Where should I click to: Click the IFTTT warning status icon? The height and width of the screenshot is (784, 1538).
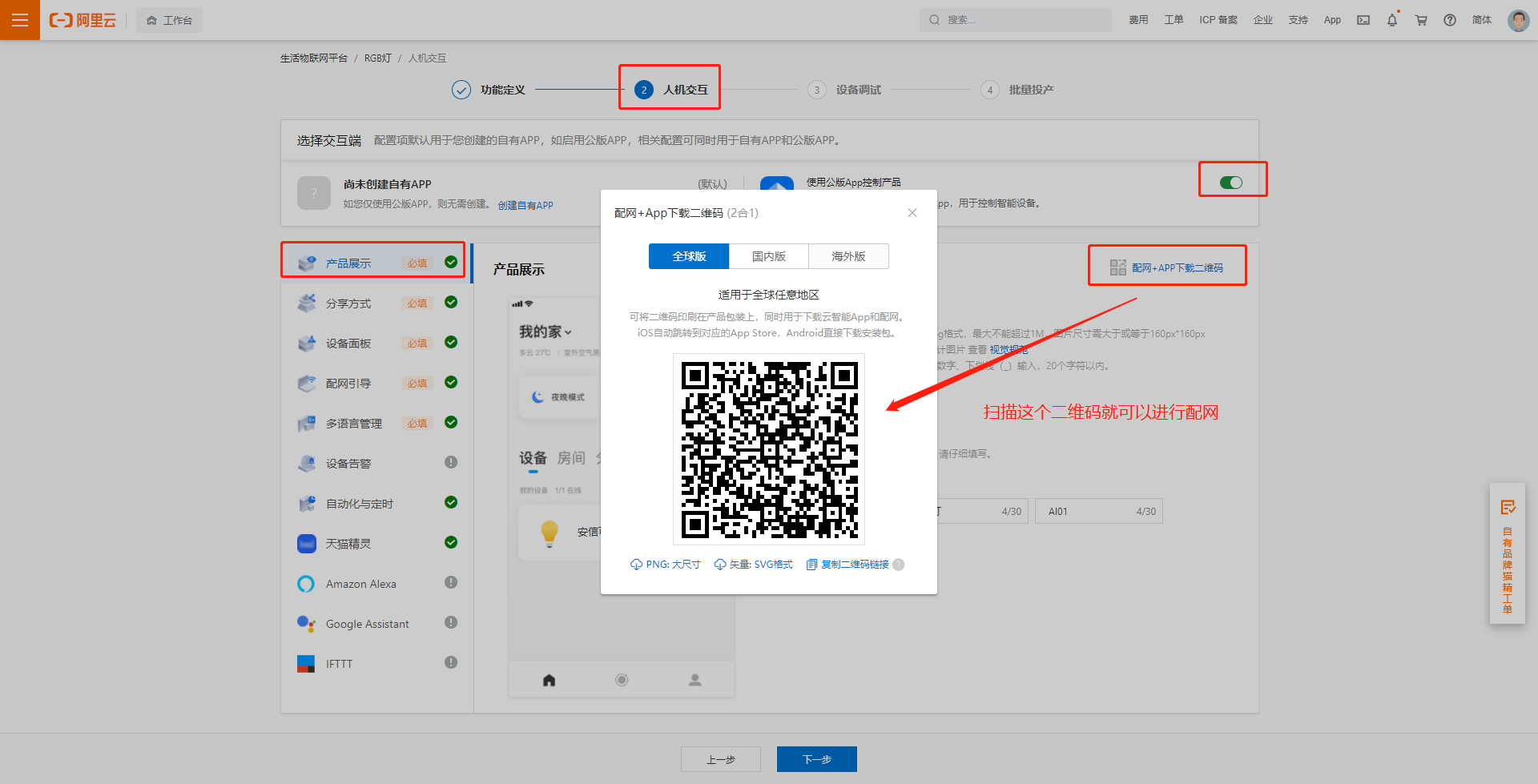[x=451, y=662]
